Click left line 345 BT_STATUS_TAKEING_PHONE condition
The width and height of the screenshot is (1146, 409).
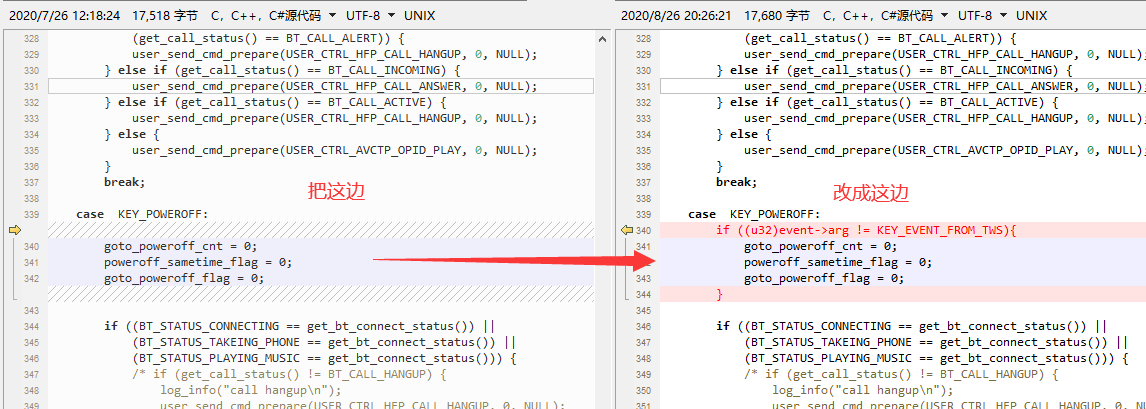coord(325,342)
